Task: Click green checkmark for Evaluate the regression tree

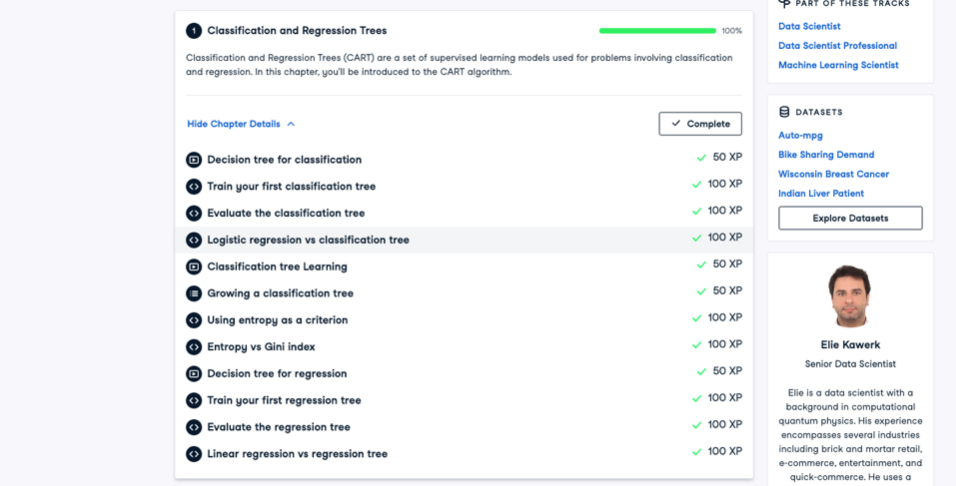Action: coord(697,426)
